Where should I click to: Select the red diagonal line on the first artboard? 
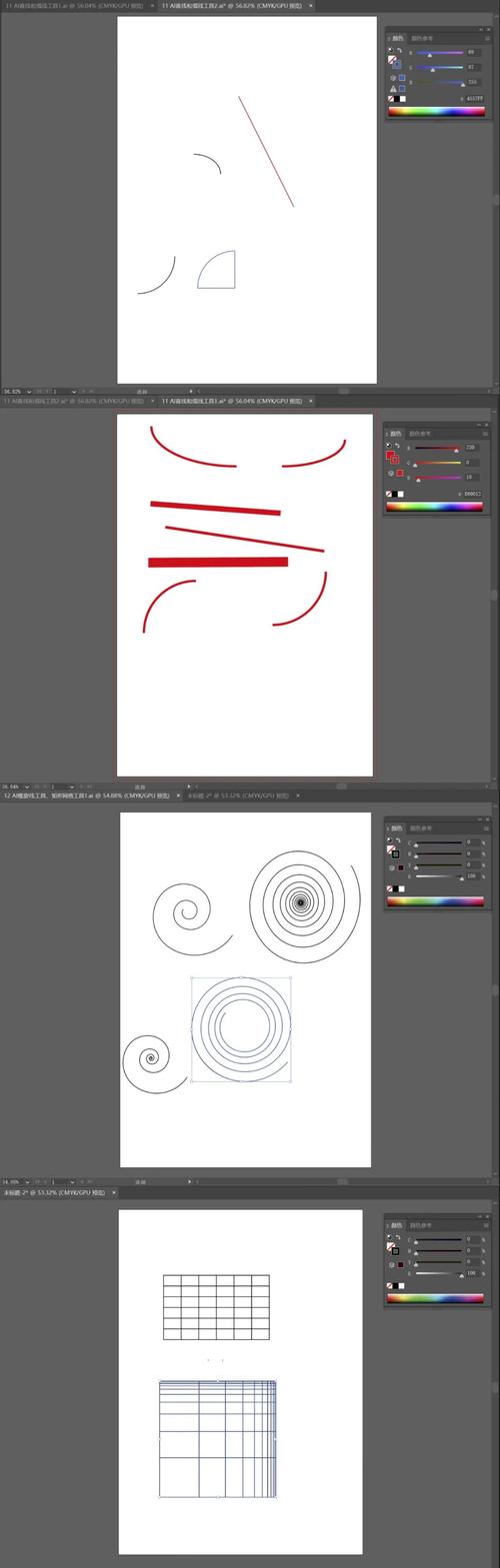(266, 152)
